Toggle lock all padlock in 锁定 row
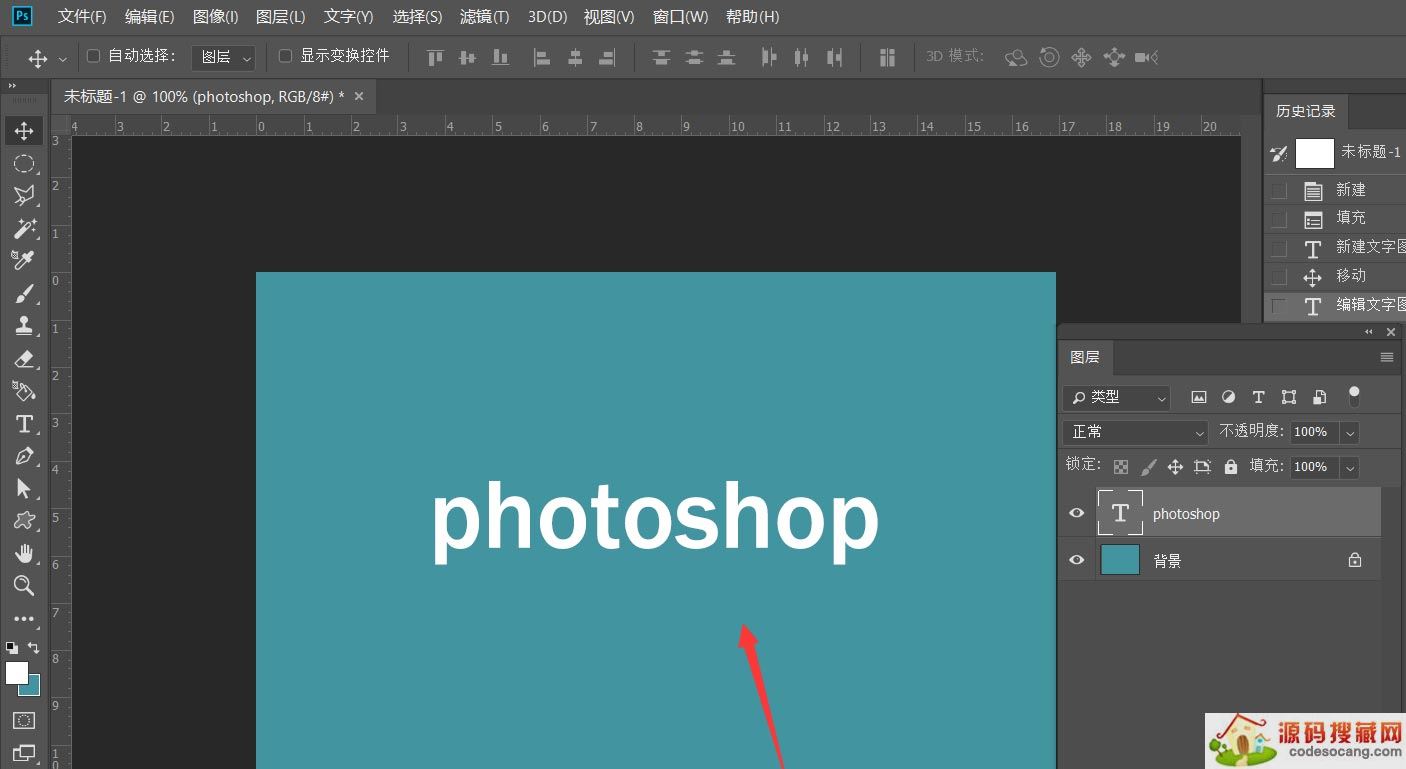This screenshot has width=1406, height=769. coord(1231,467)
